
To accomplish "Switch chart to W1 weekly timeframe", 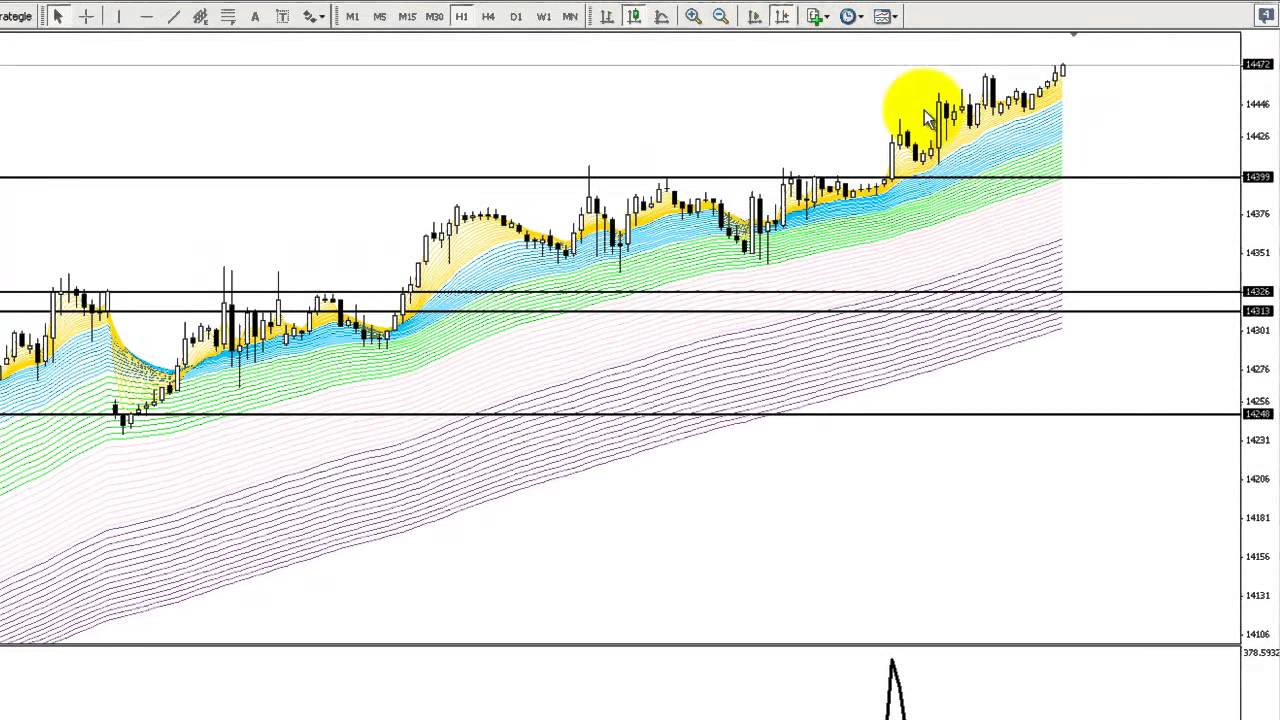I will point(543,16).
